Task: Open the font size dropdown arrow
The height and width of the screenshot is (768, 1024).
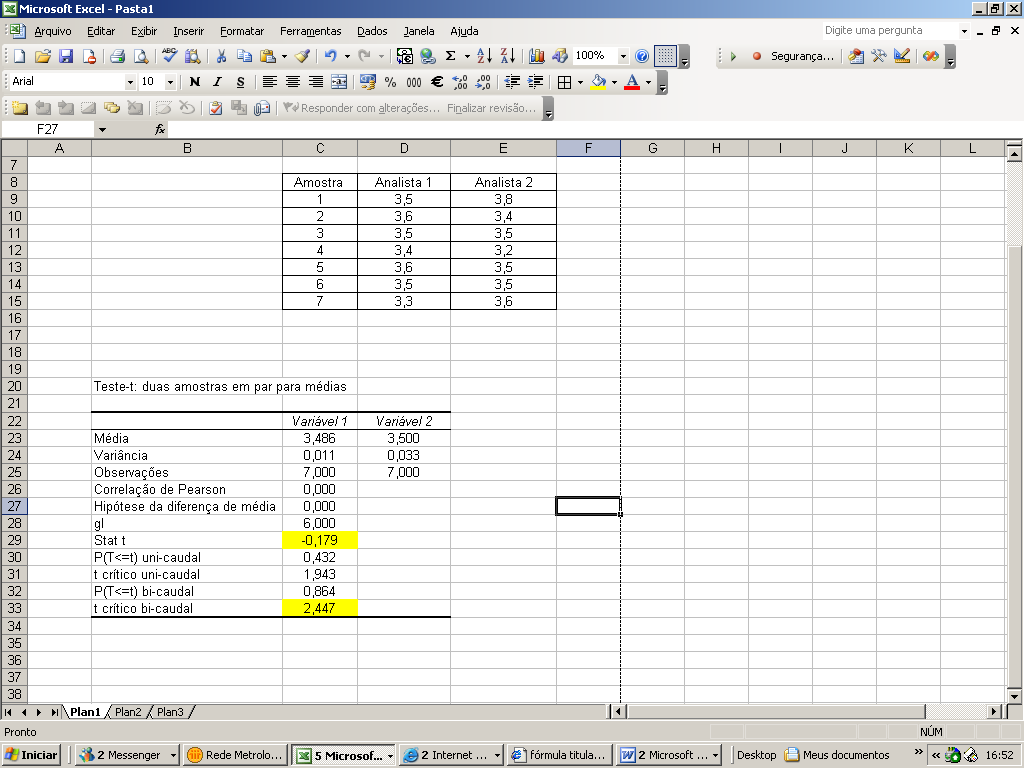Action: [x=170, y=82]
